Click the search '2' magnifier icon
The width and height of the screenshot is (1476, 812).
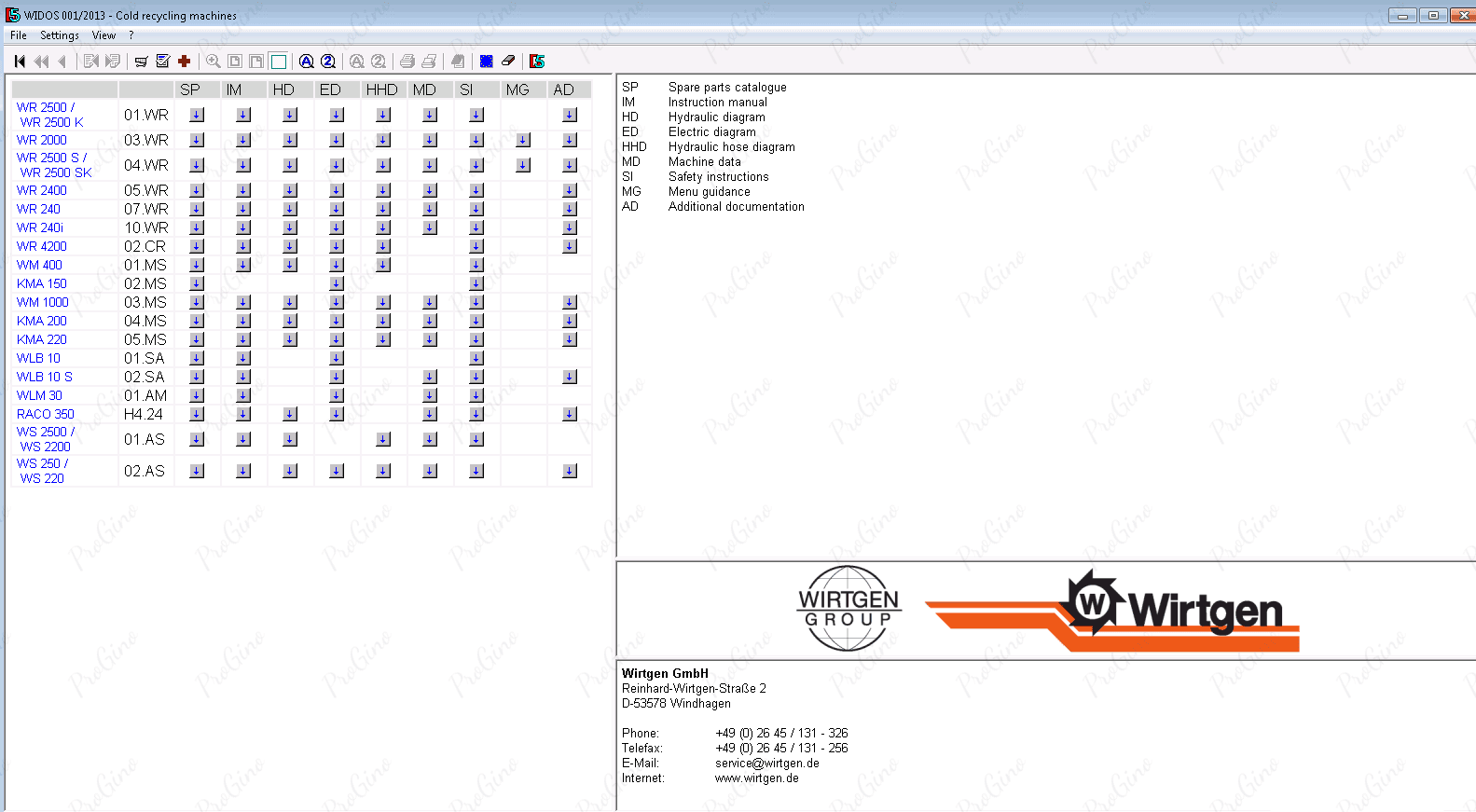pyautogui.click(x=328, y=62)
